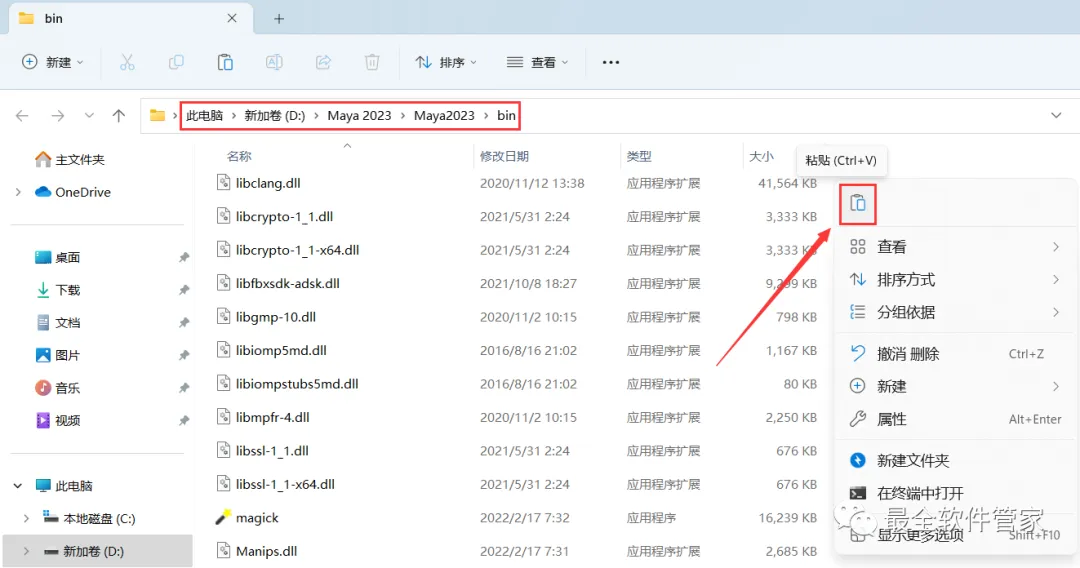Screen dimensions: 1080x568
Task: Choose 属性 in context menu
Action: click(x=955, y=419)
